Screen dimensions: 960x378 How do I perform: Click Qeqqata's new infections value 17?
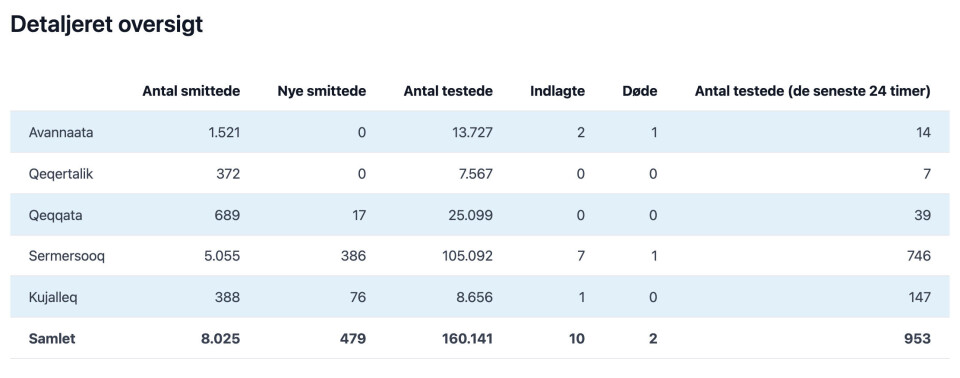coord(359,216)
